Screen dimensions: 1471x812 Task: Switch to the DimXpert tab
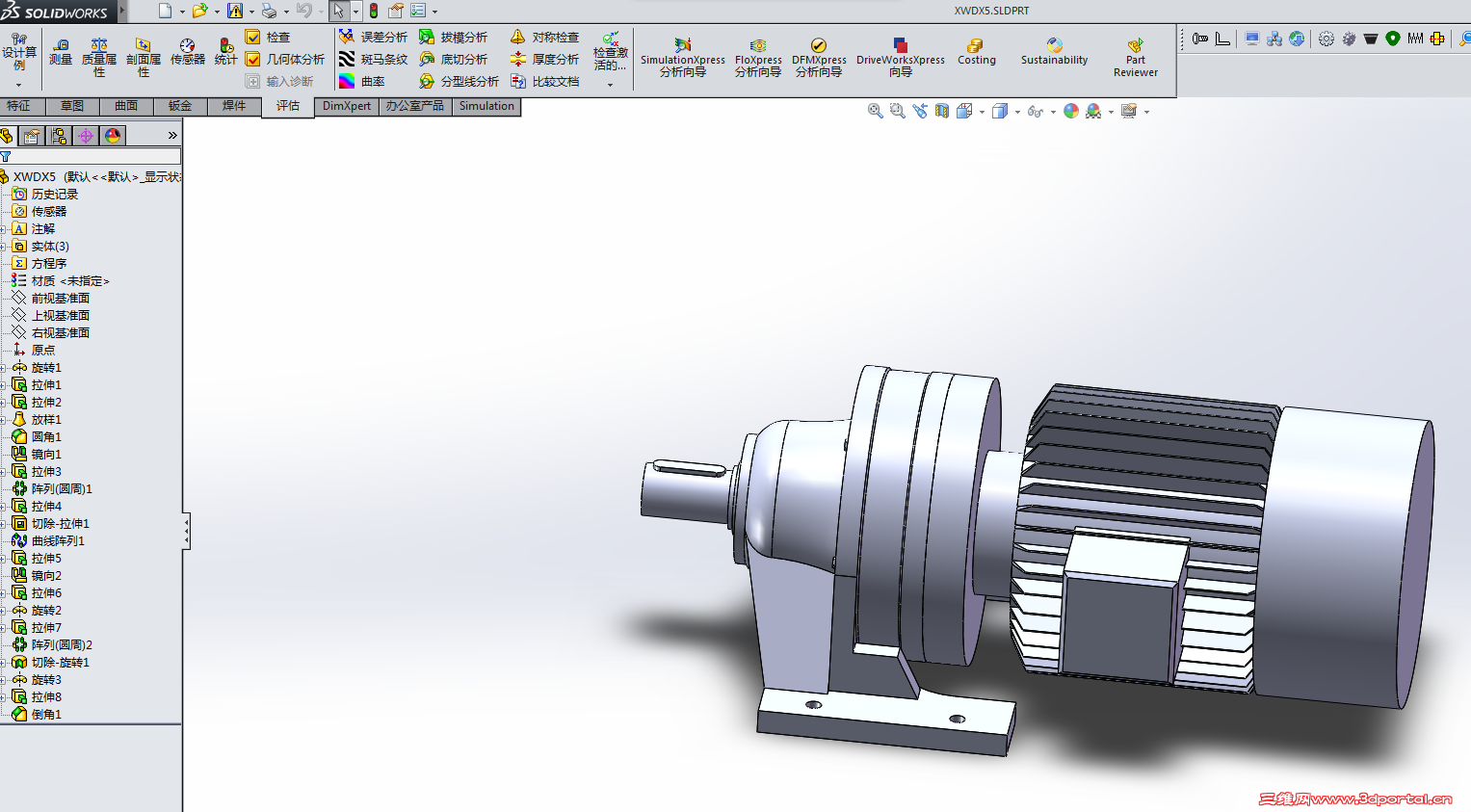coord(347,106)
